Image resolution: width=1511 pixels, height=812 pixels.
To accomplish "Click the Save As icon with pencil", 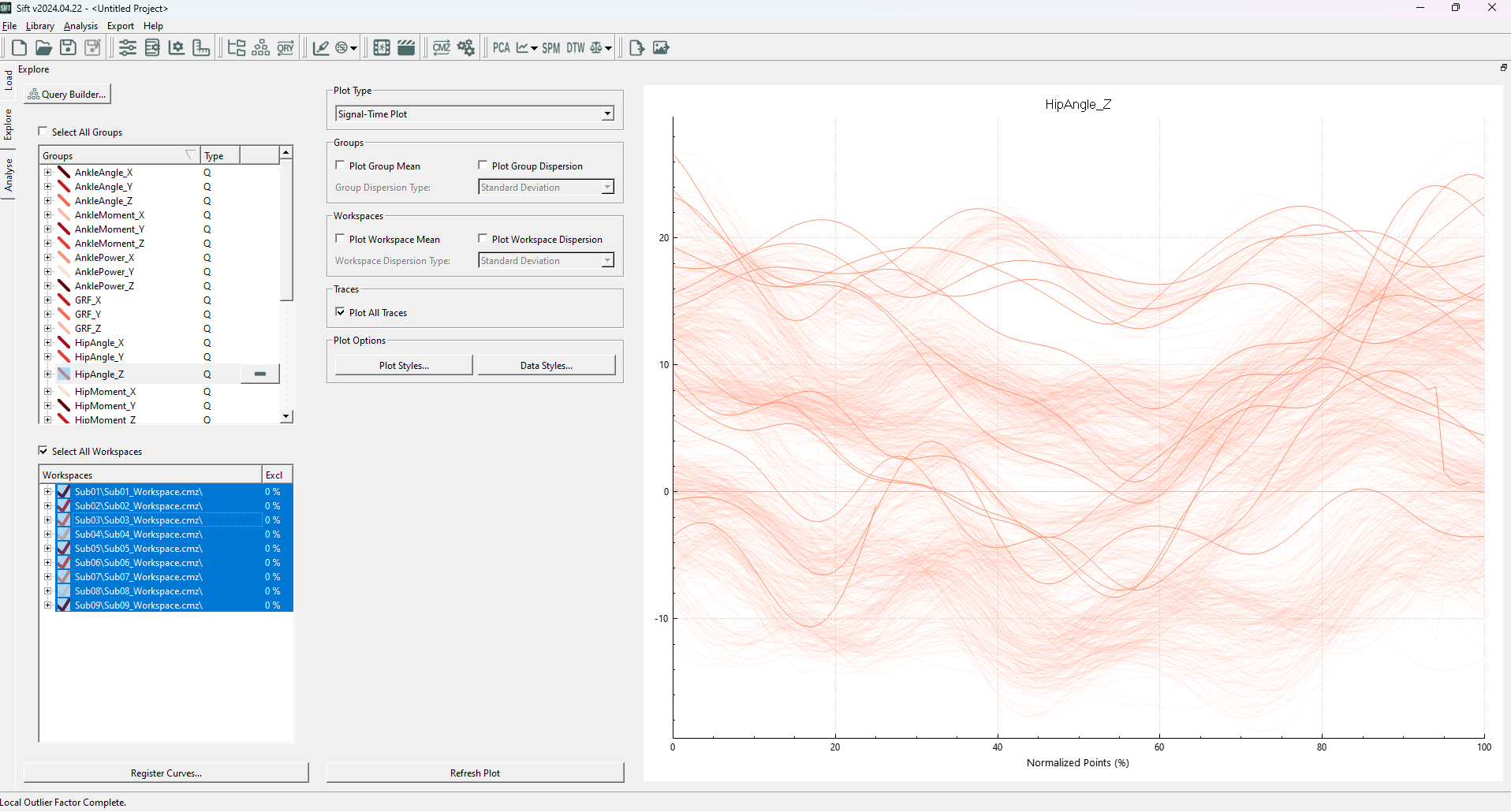I will (92, 48).
